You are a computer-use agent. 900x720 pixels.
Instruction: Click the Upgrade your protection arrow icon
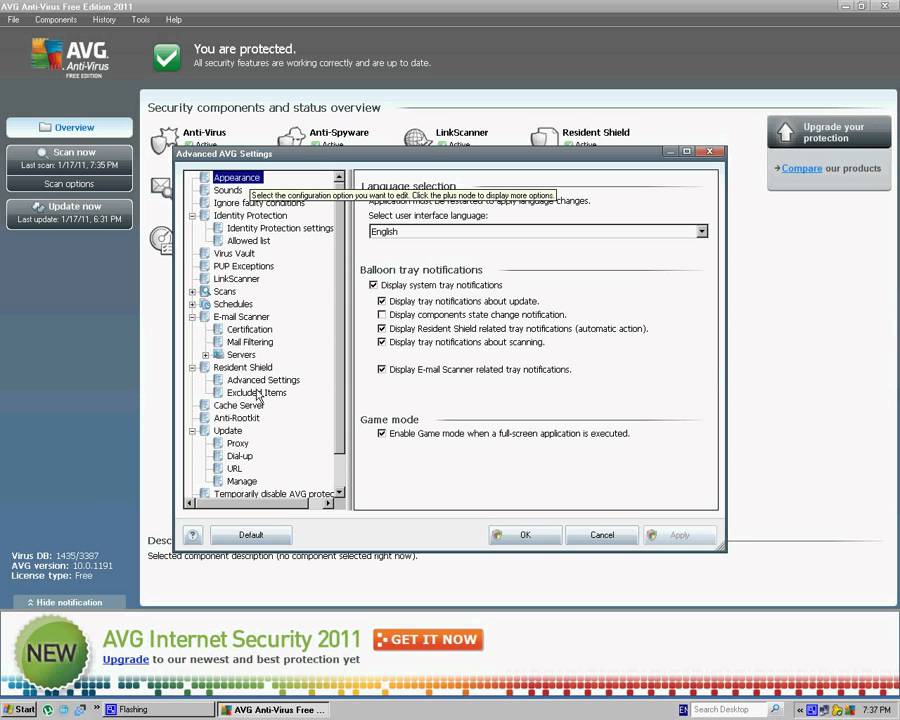coord(785,133)
